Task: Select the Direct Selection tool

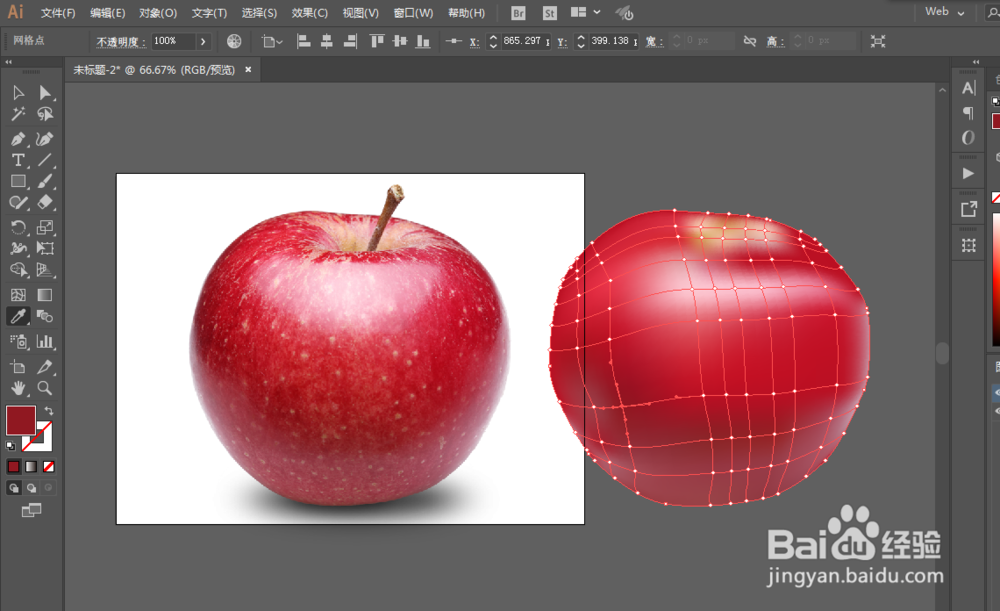Action: 45,93
